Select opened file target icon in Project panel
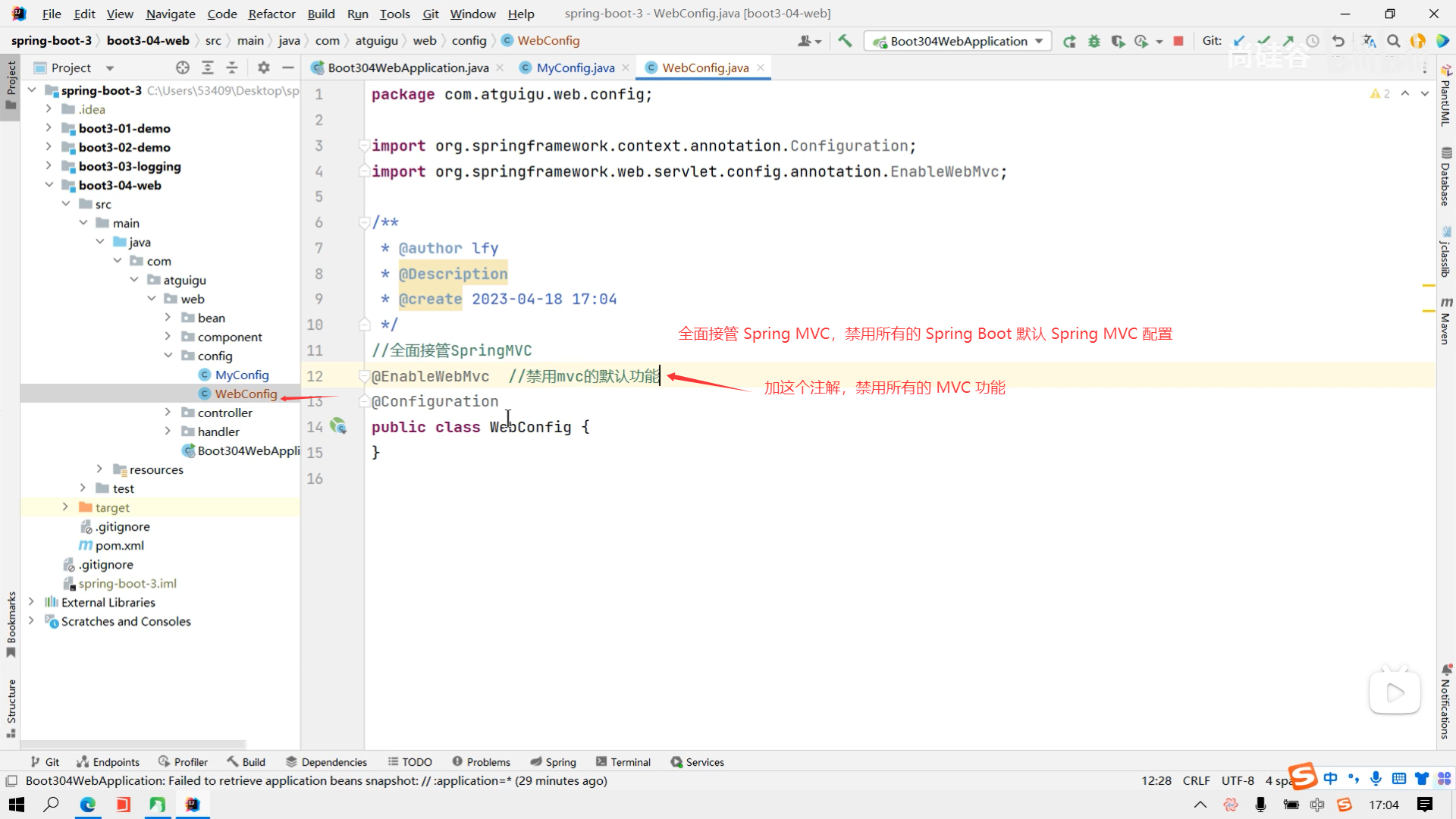 click(182, 67)
